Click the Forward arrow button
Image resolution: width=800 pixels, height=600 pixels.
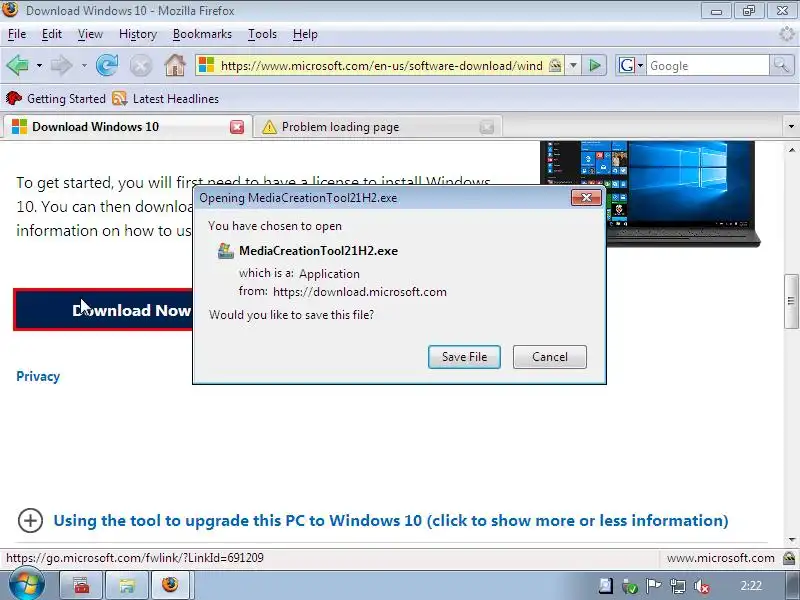point(61,66)
